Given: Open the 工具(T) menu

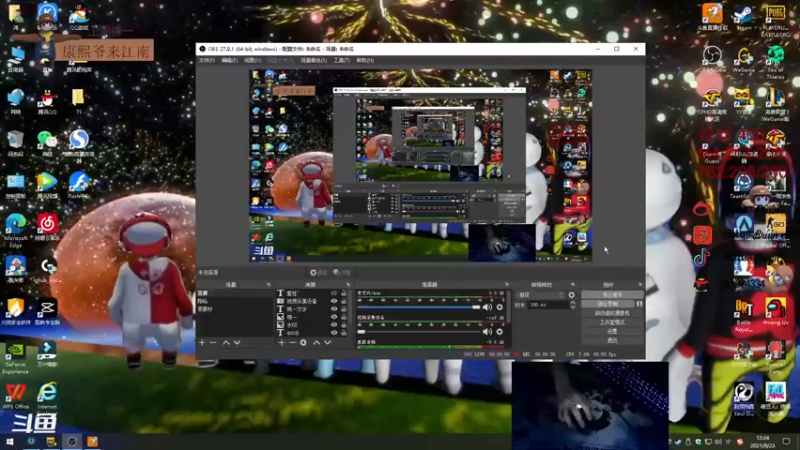Looking at the screenshot, I should 341,60.
